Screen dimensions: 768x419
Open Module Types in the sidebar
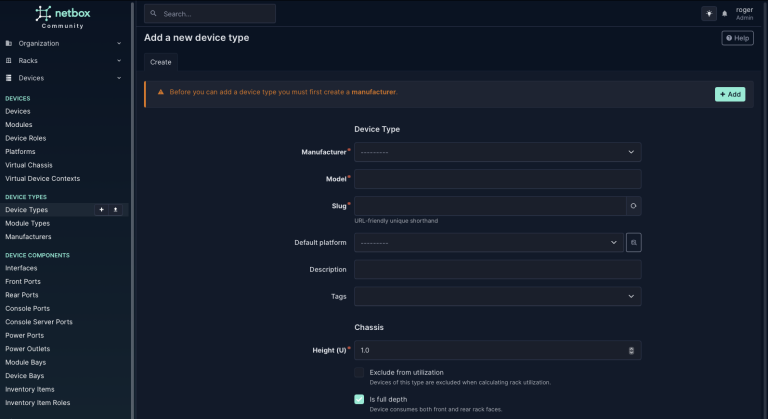pyautogui.click(x=27, y=223)
